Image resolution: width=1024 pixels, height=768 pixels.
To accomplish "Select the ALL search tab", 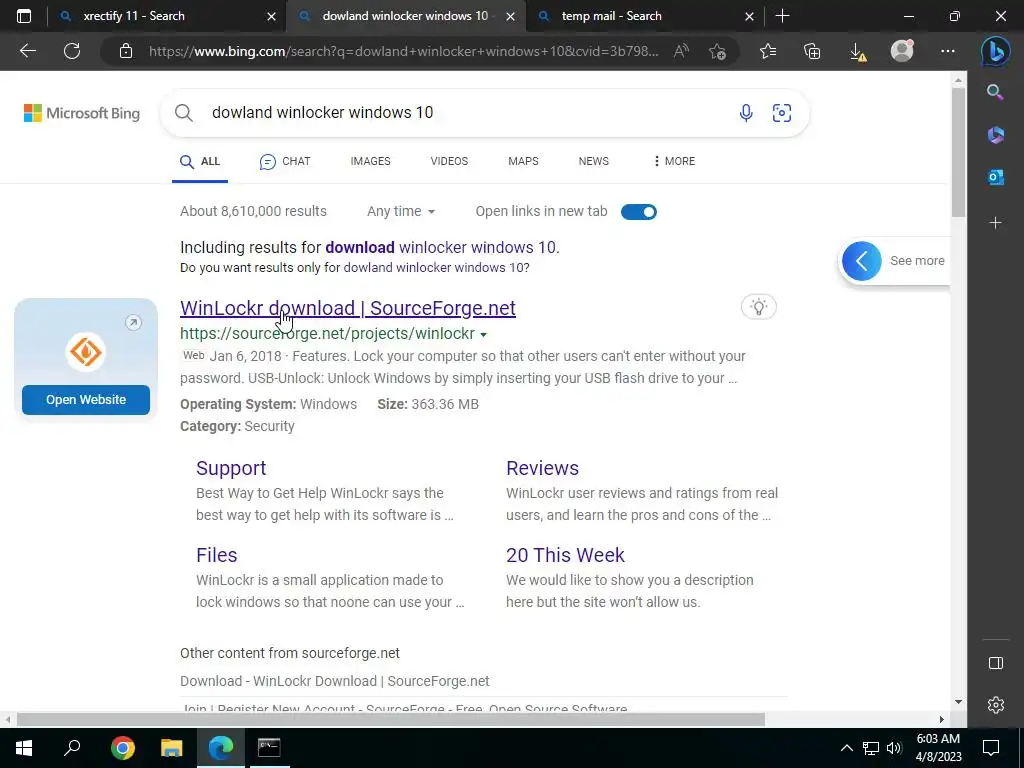I will click(x=200, y=161).
